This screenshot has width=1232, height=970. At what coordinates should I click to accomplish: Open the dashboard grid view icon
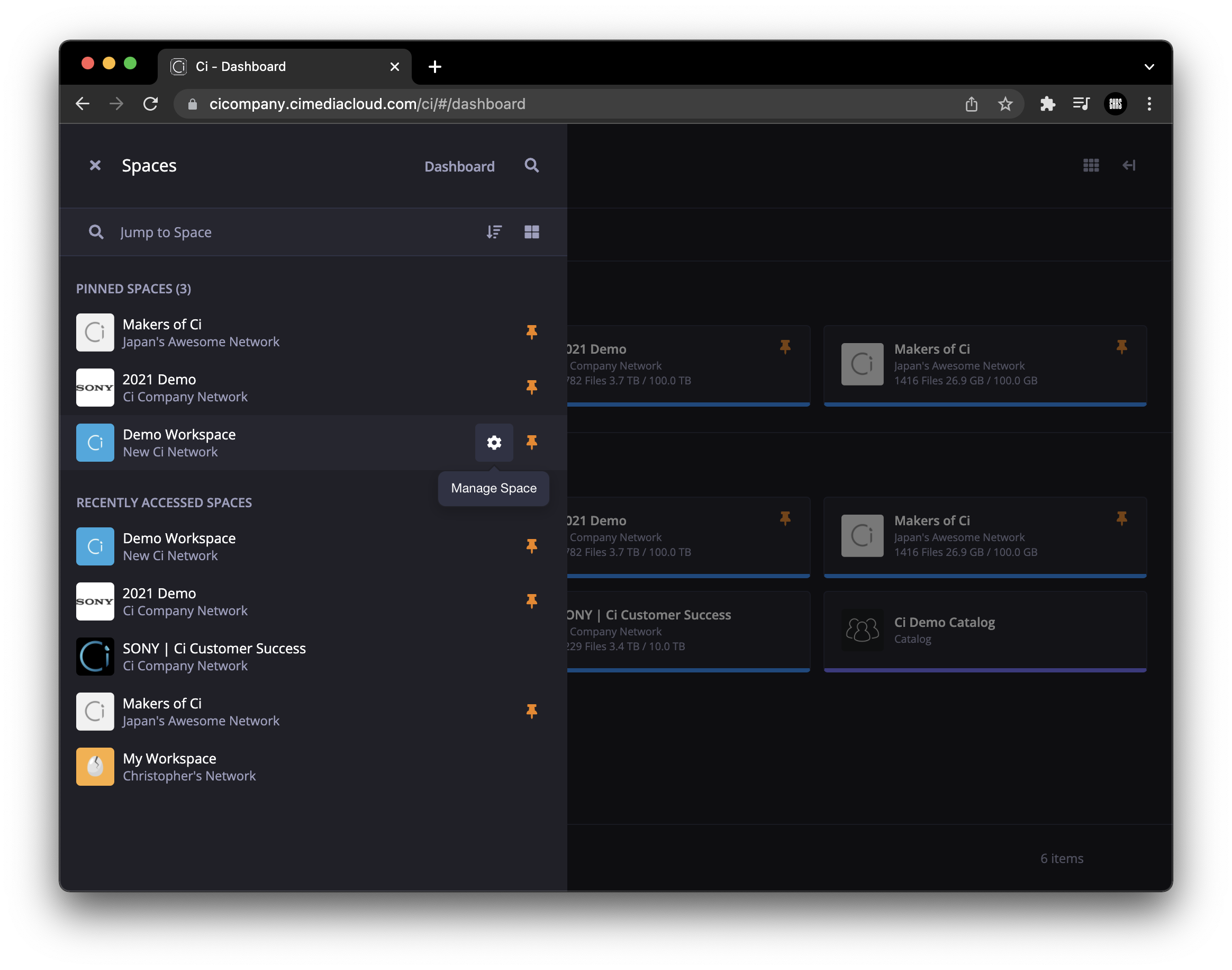point(1090,165)
